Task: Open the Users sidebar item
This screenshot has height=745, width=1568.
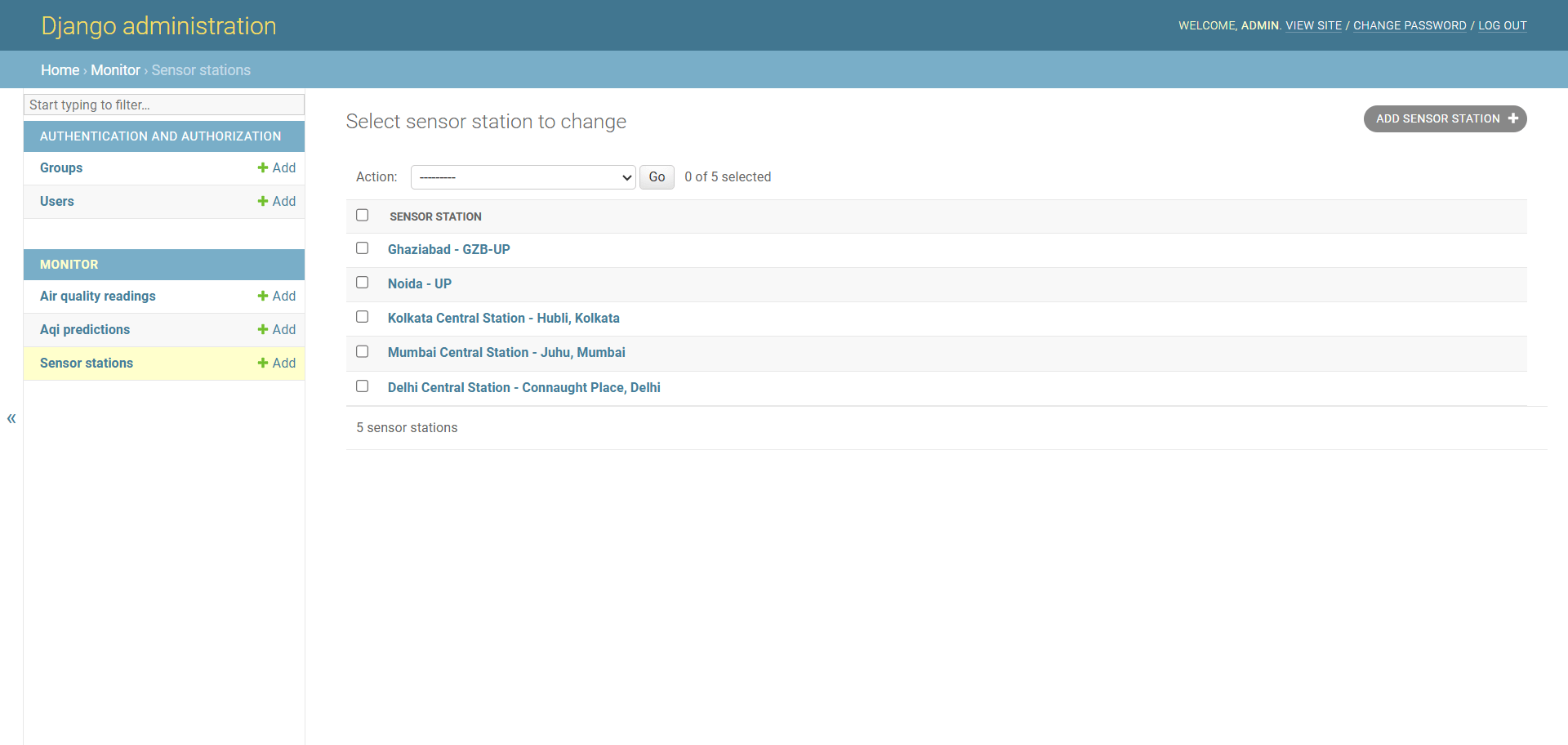Action: pos(56,201)
